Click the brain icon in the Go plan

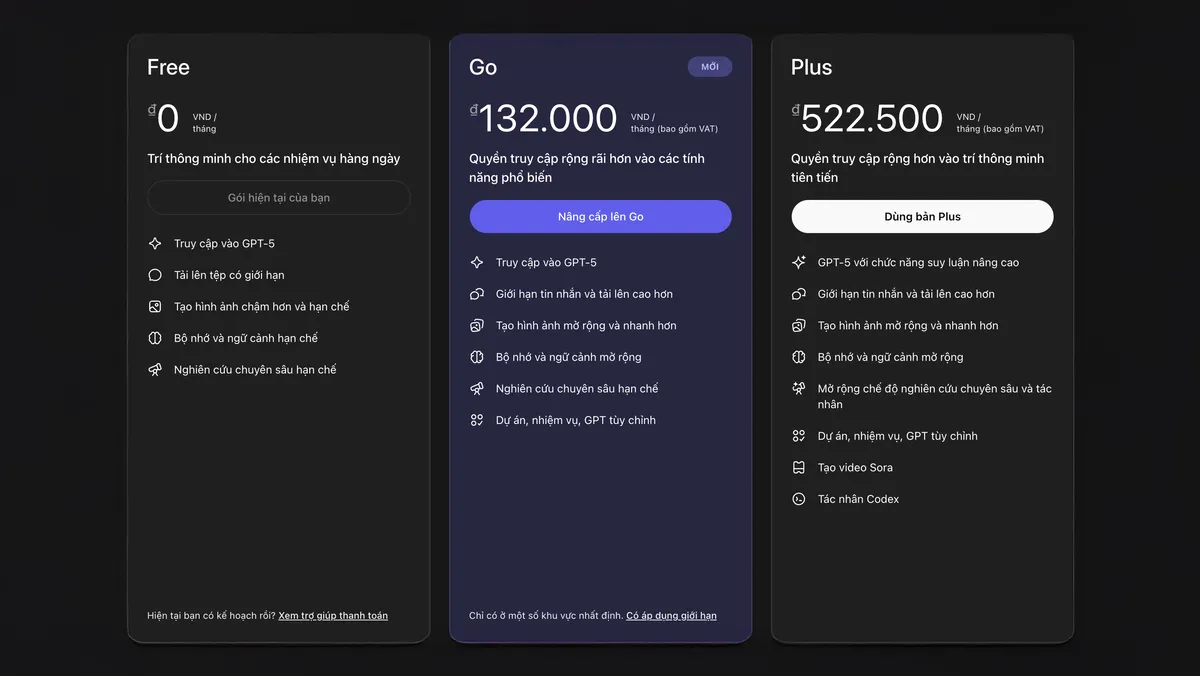coord(477,357)
